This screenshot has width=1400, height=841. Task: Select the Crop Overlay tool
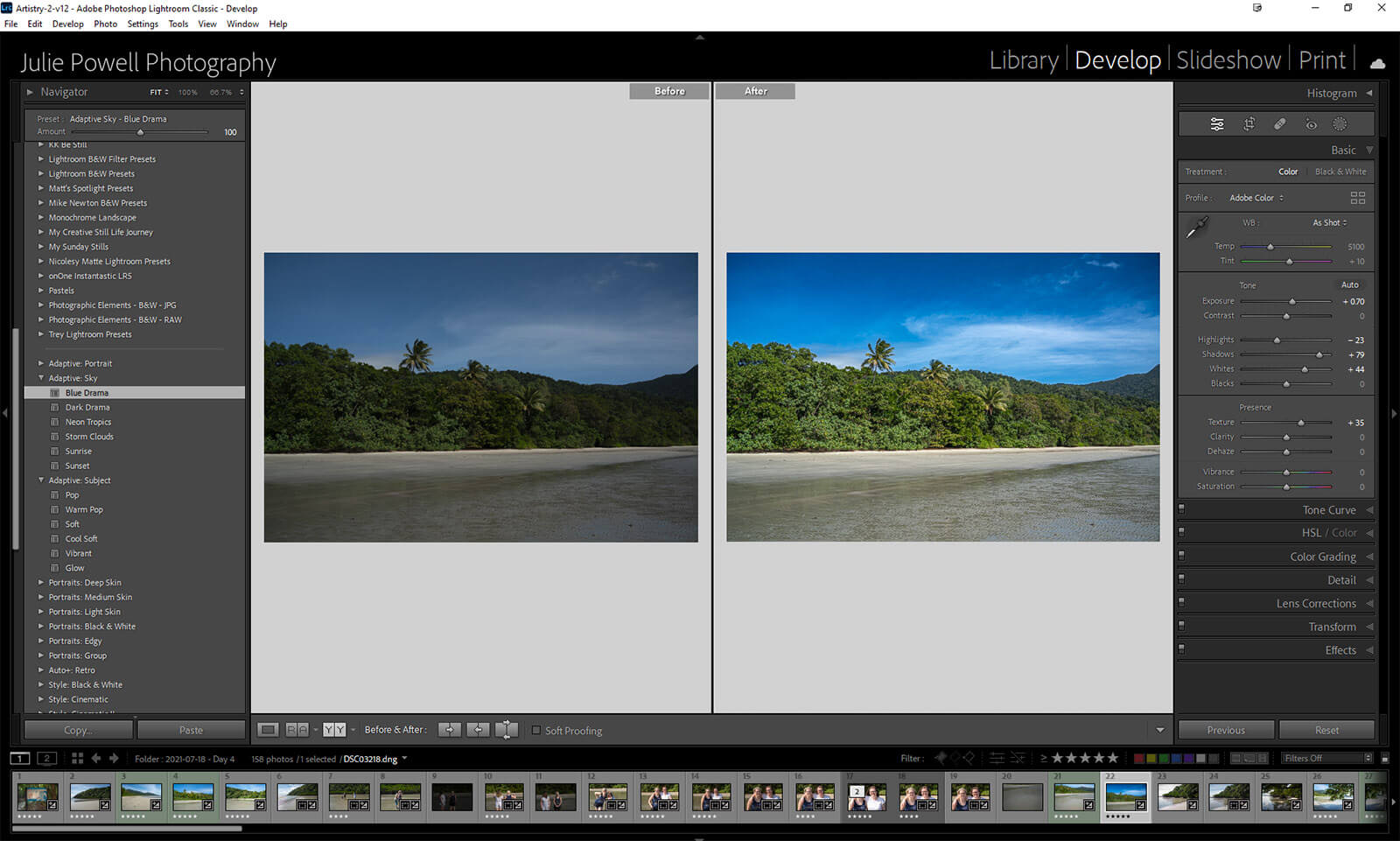tap(1249, 124)
